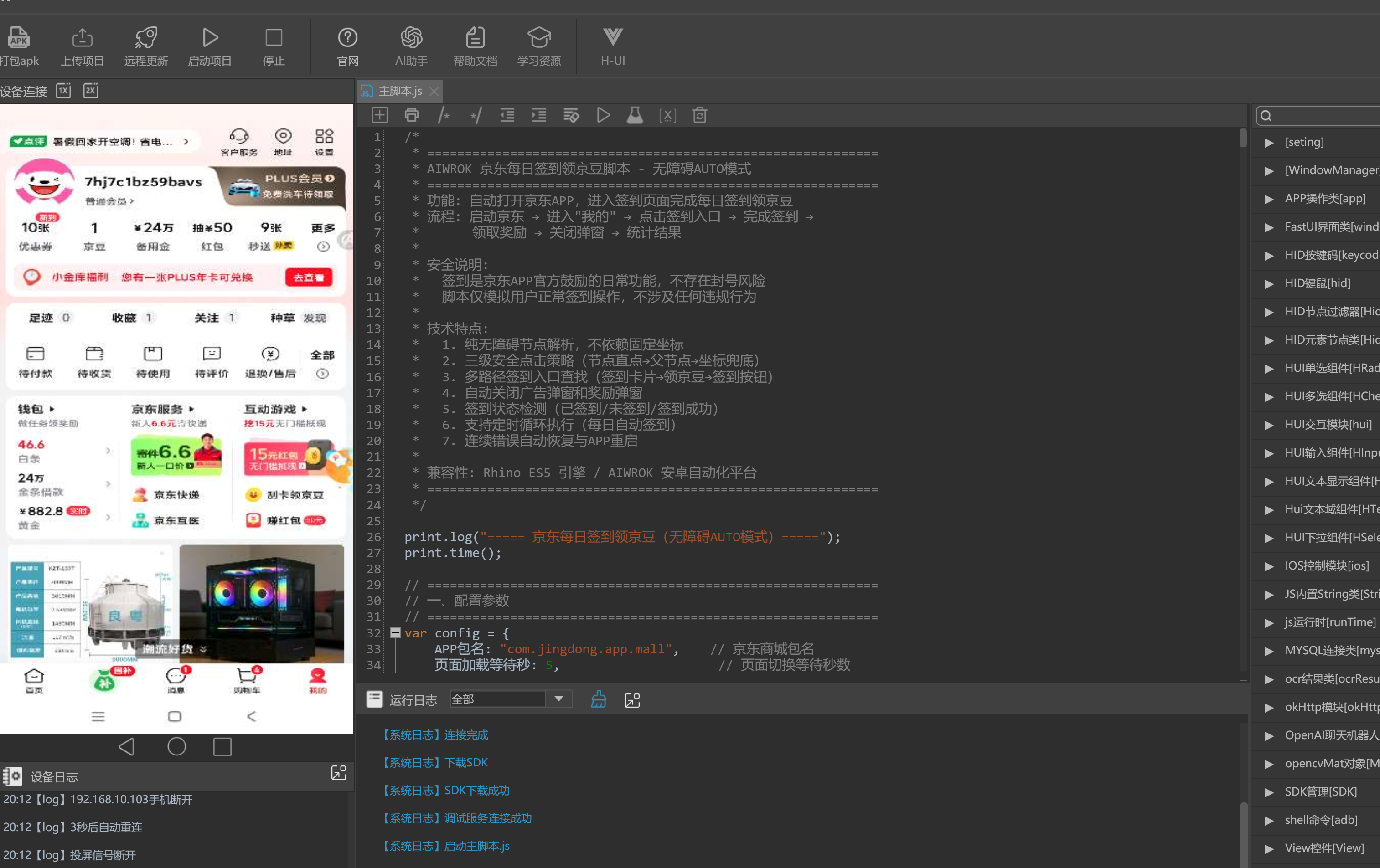The image size is (1380, 868).
Task: Click the add new file plus icon
Action: 379,115
